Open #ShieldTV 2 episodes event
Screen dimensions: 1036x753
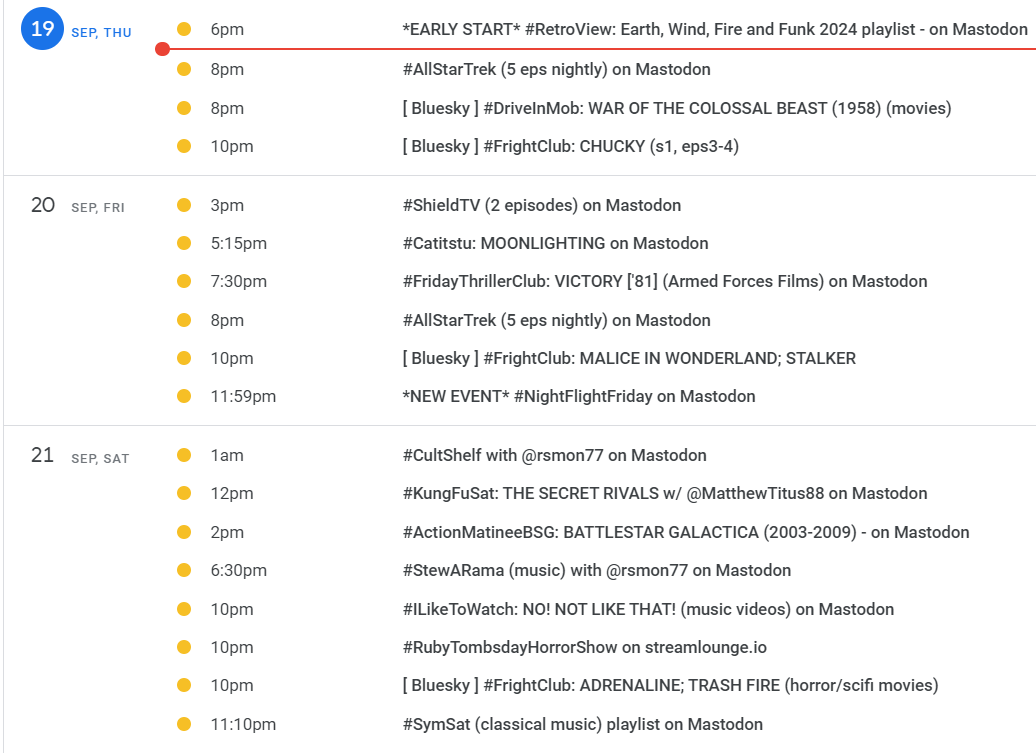(x=542, y=205)
